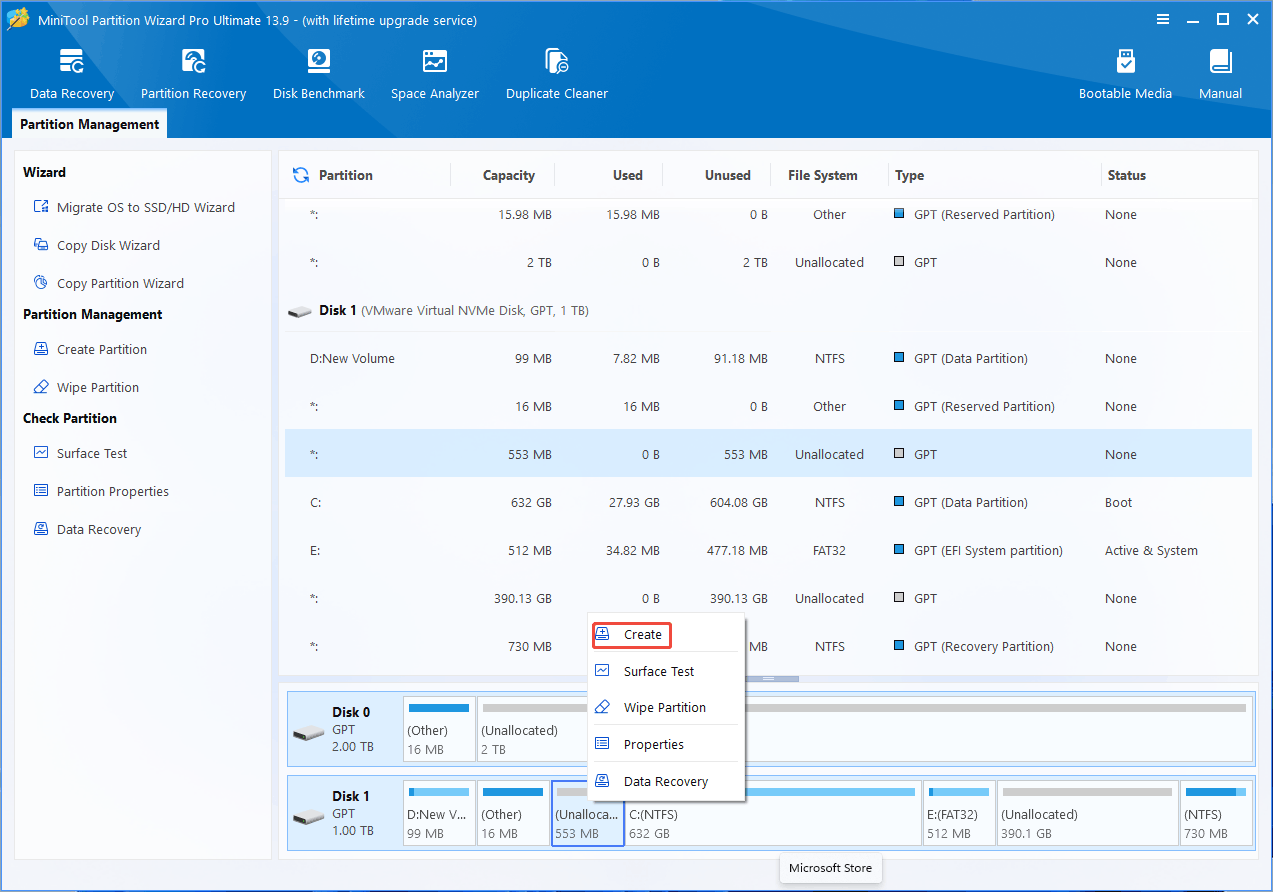Select the 16 MB Other partition row on Disk 1
This screenshot has height=892, width=1273.
[x=768, y=406]
